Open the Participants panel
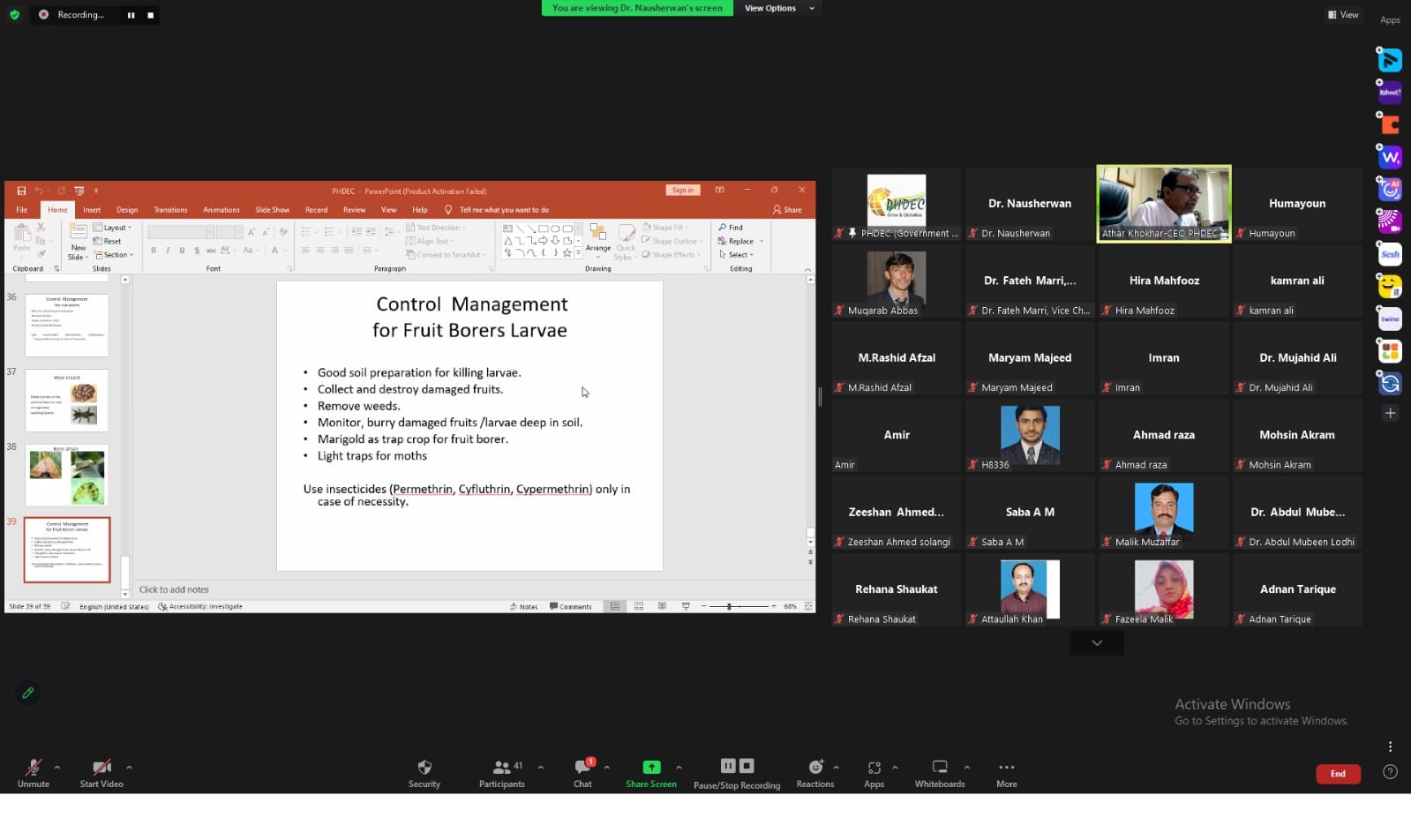 click(501, 767)
